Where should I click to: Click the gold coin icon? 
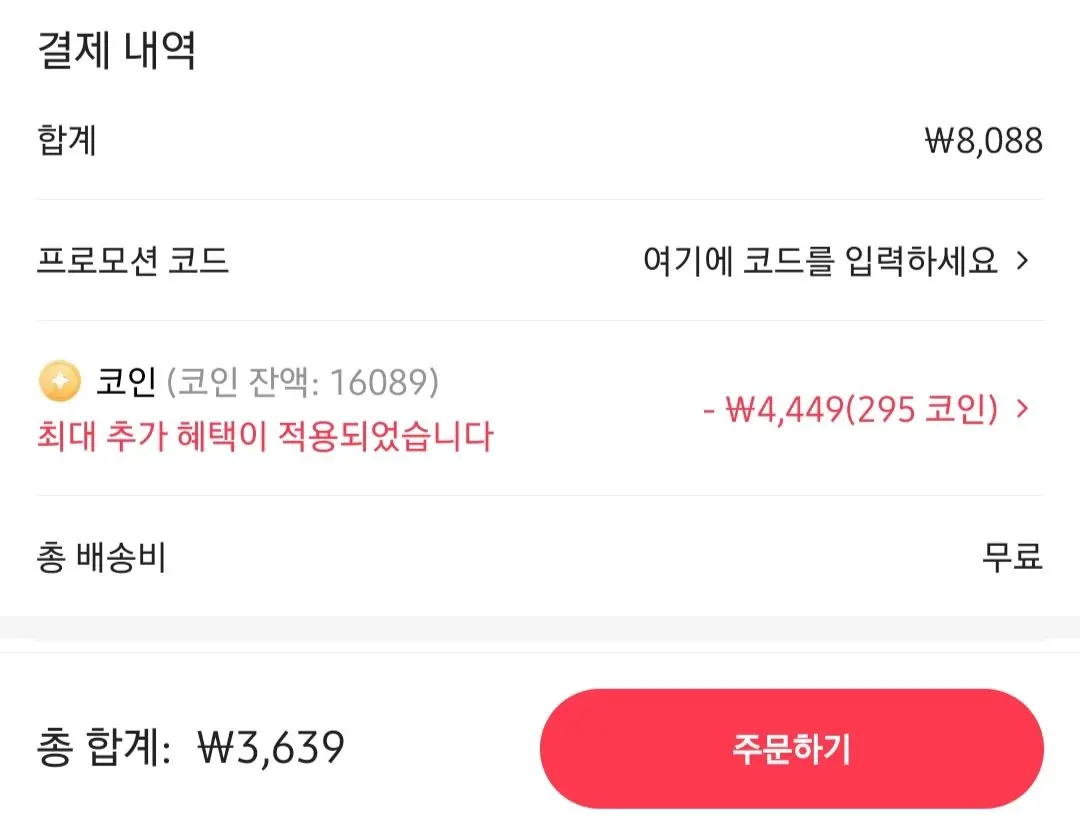pos(59,380)
